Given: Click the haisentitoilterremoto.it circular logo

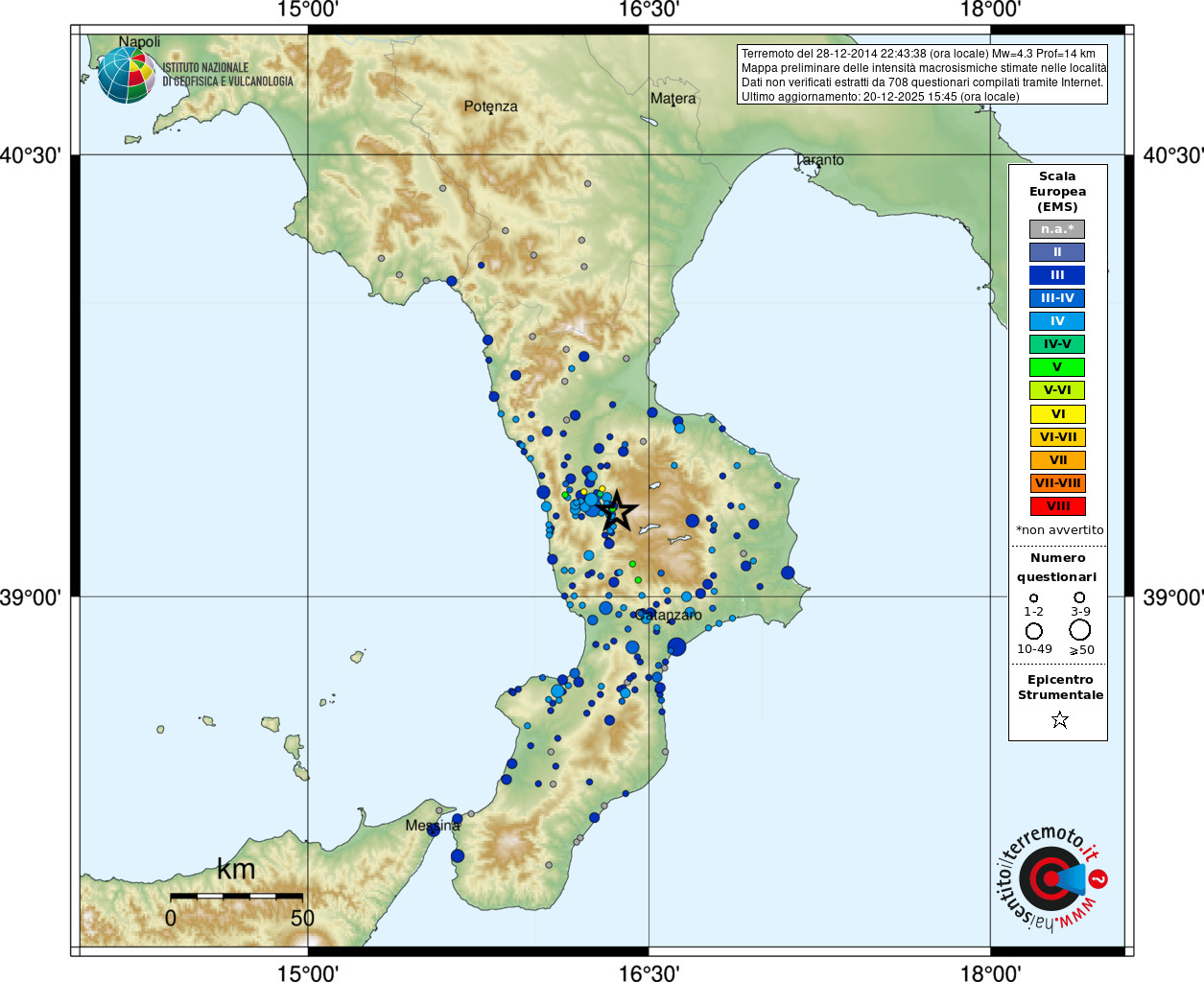Looking at the screenshot, I should pos(1051,878).
